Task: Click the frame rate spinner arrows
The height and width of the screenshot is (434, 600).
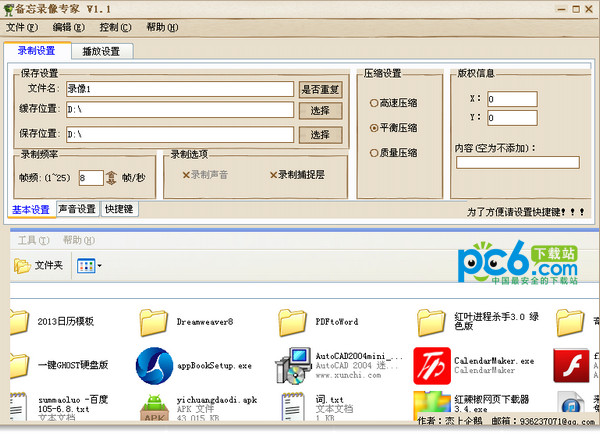Action: click(111, 178)
